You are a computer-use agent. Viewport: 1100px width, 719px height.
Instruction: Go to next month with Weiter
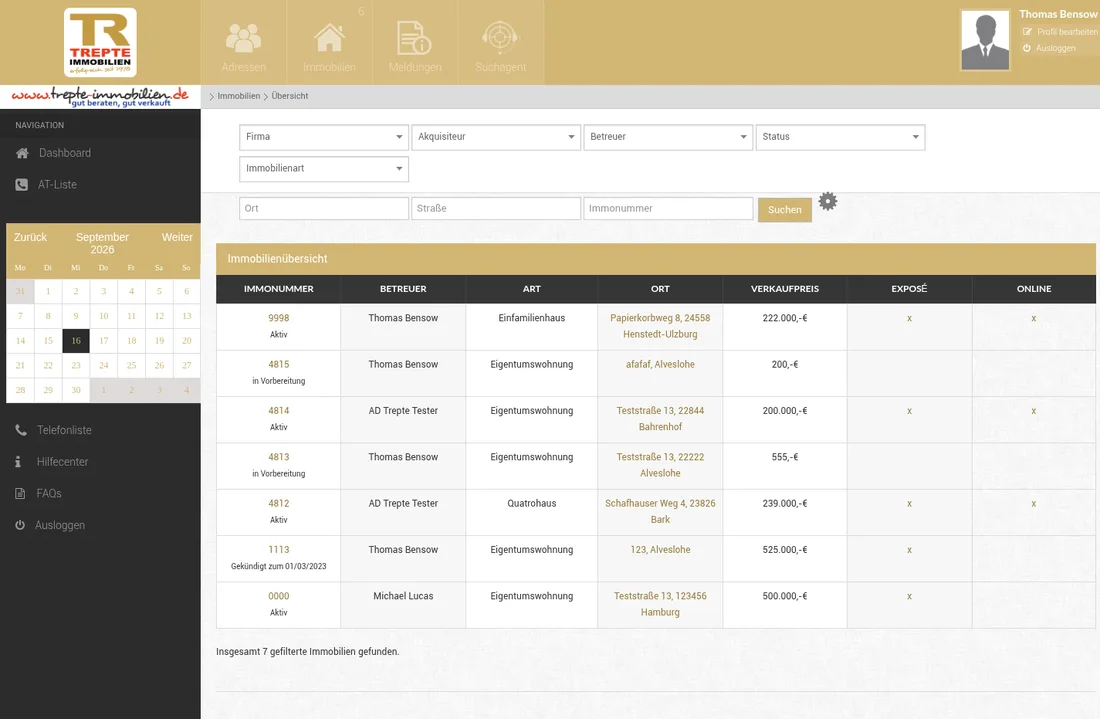tap(177, 237)
